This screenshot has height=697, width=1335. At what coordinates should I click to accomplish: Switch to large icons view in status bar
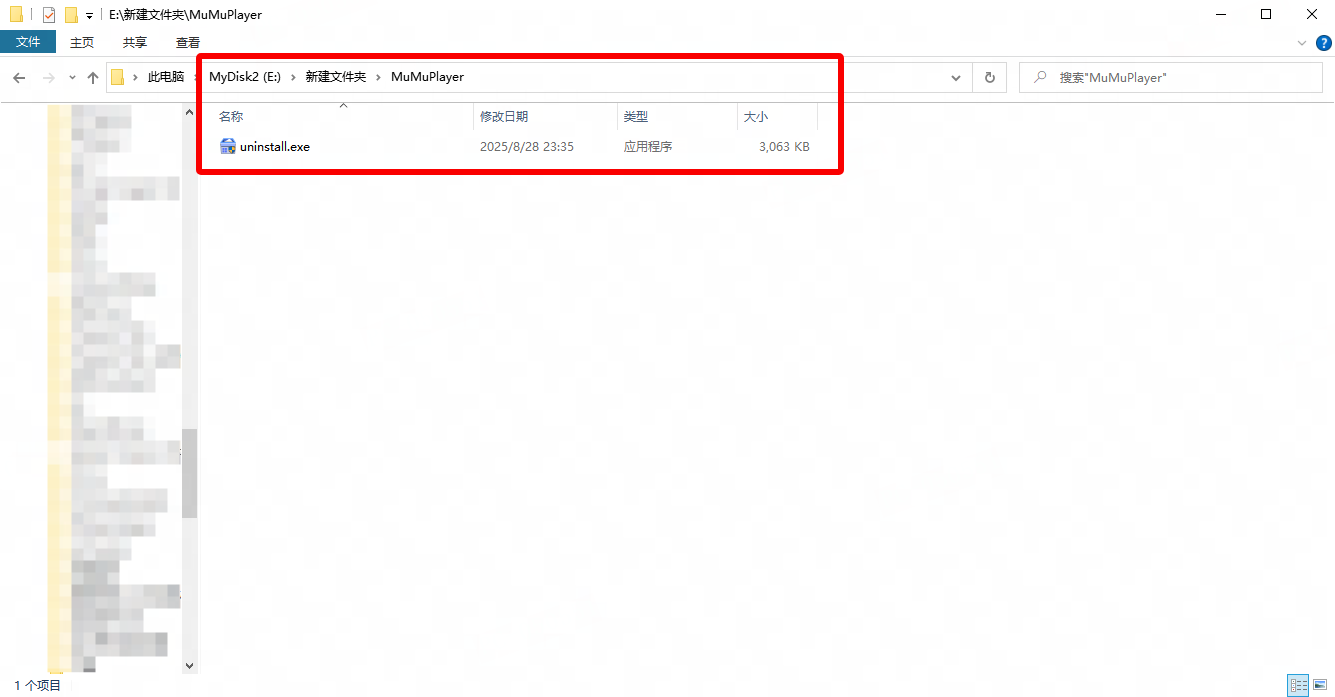[1320, 685]
